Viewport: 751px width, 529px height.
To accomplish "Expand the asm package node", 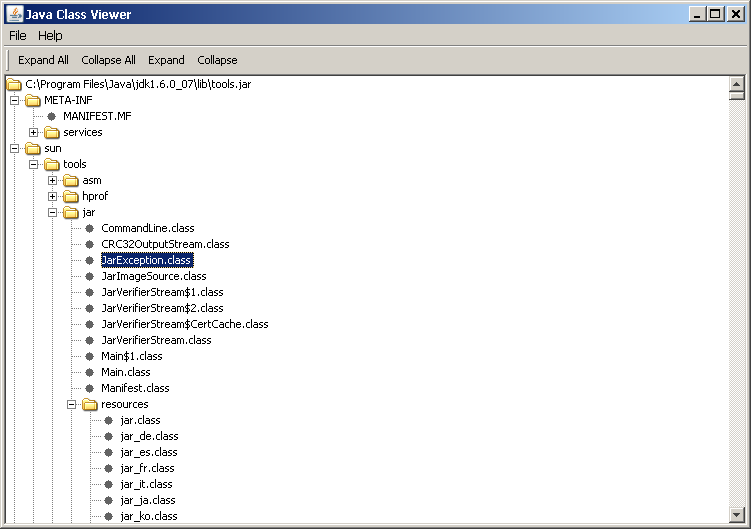I will pyautogui.click(x=52, y=180).
